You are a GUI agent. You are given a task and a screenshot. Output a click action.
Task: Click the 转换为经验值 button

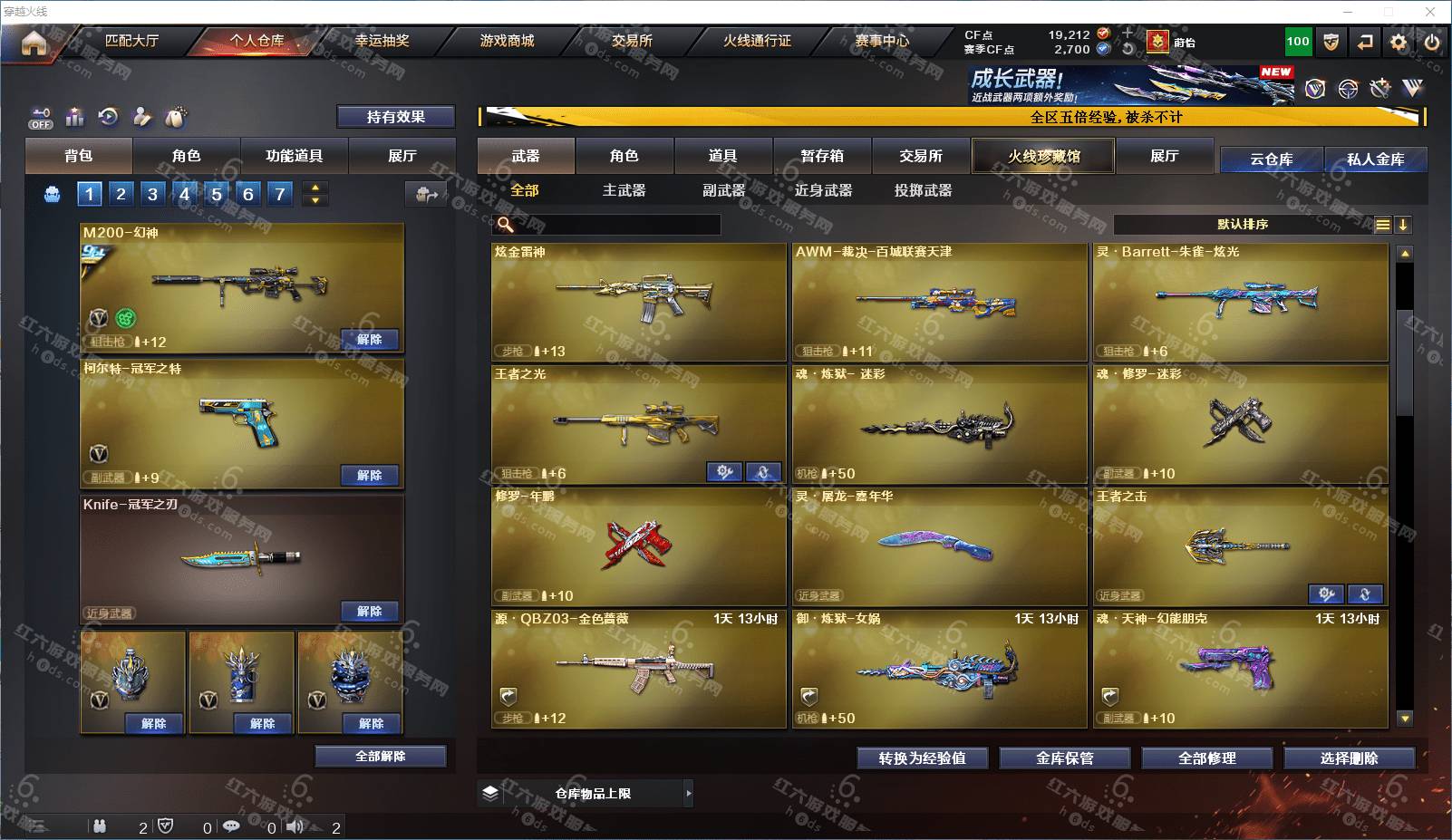pyautogui.click(x=922, y=758)
